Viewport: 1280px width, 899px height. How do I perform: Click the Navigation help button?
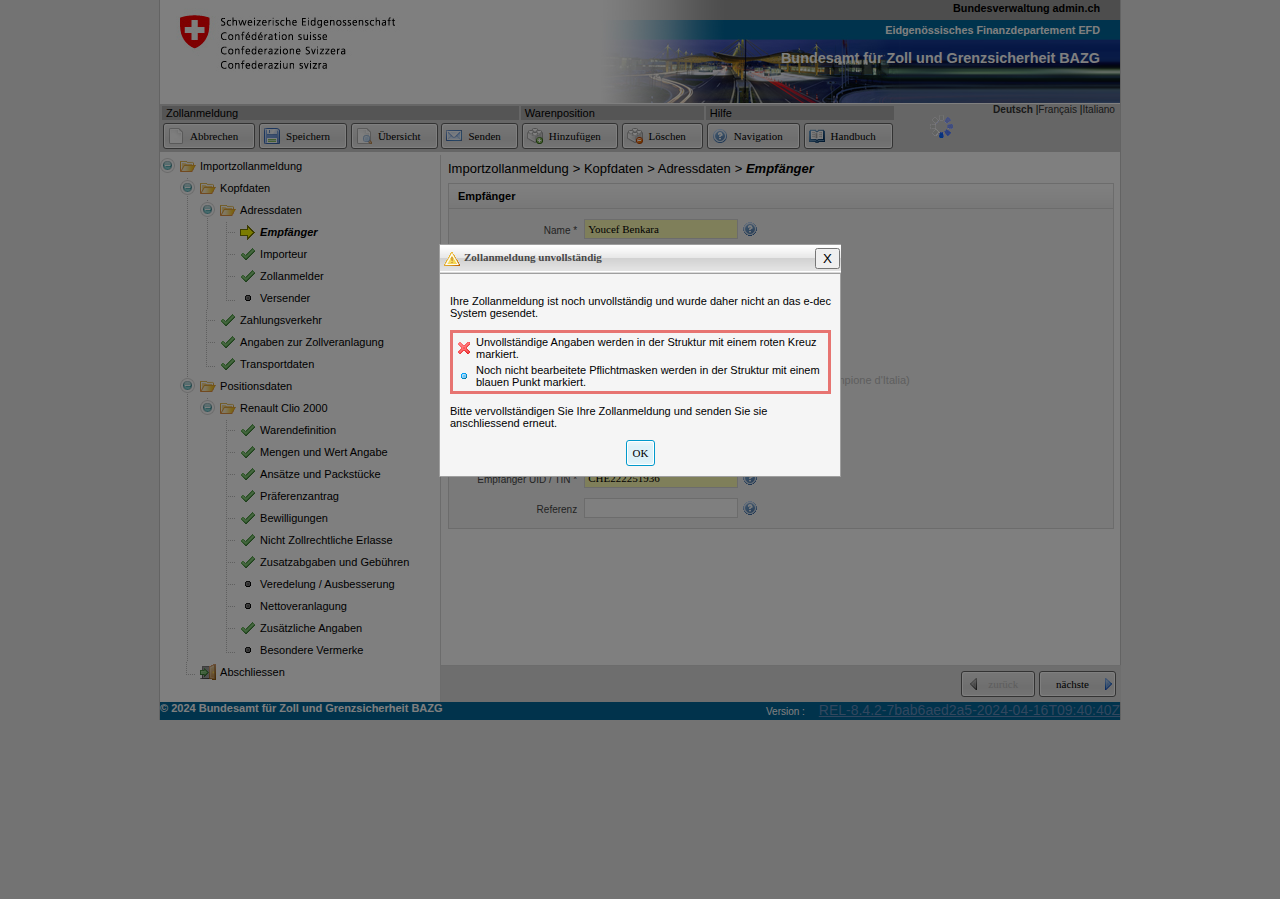pos(753,136)
